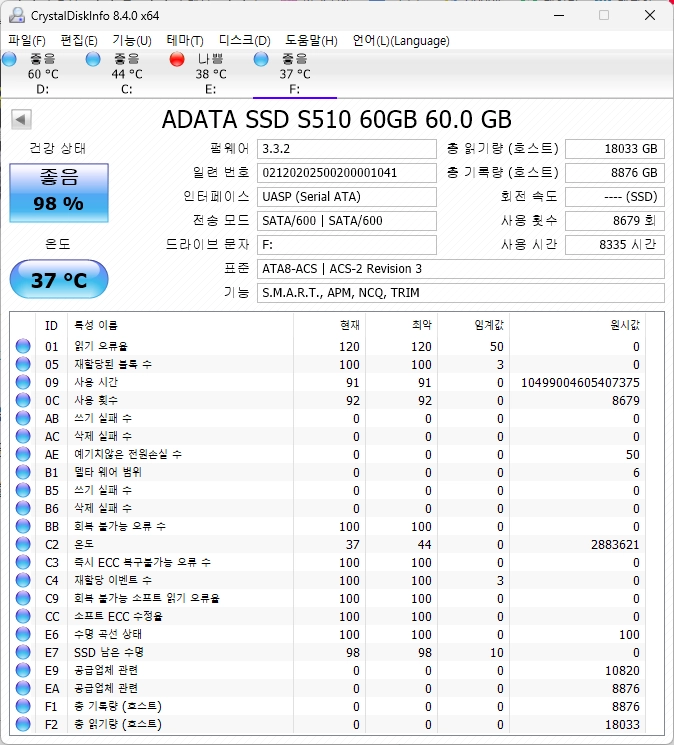Click the transfer mode SATA/600 field
The width and height of the screenshot is (674, 745).
(x=347, y=221)
